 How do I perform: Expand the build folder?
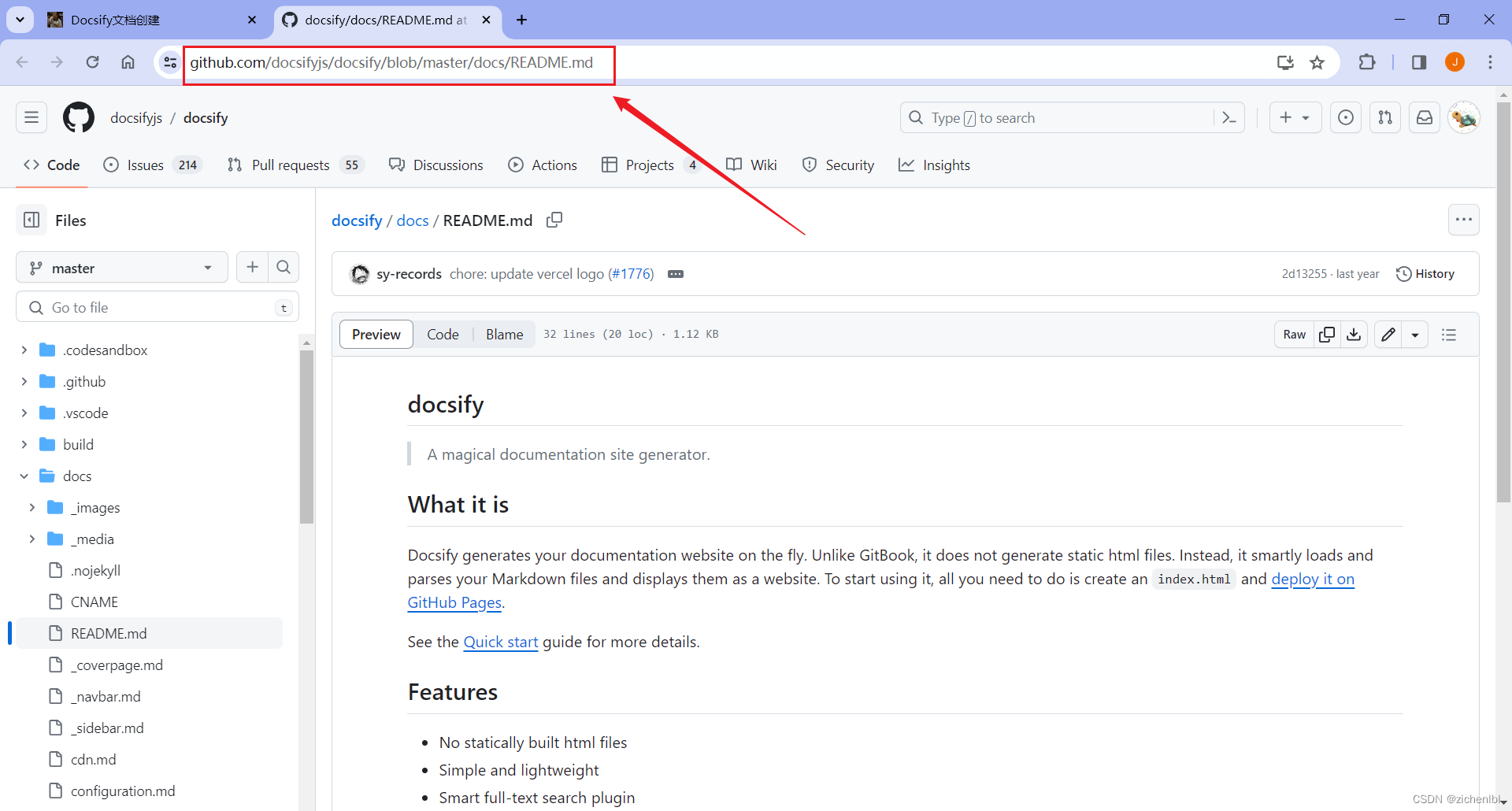[24, 444]
